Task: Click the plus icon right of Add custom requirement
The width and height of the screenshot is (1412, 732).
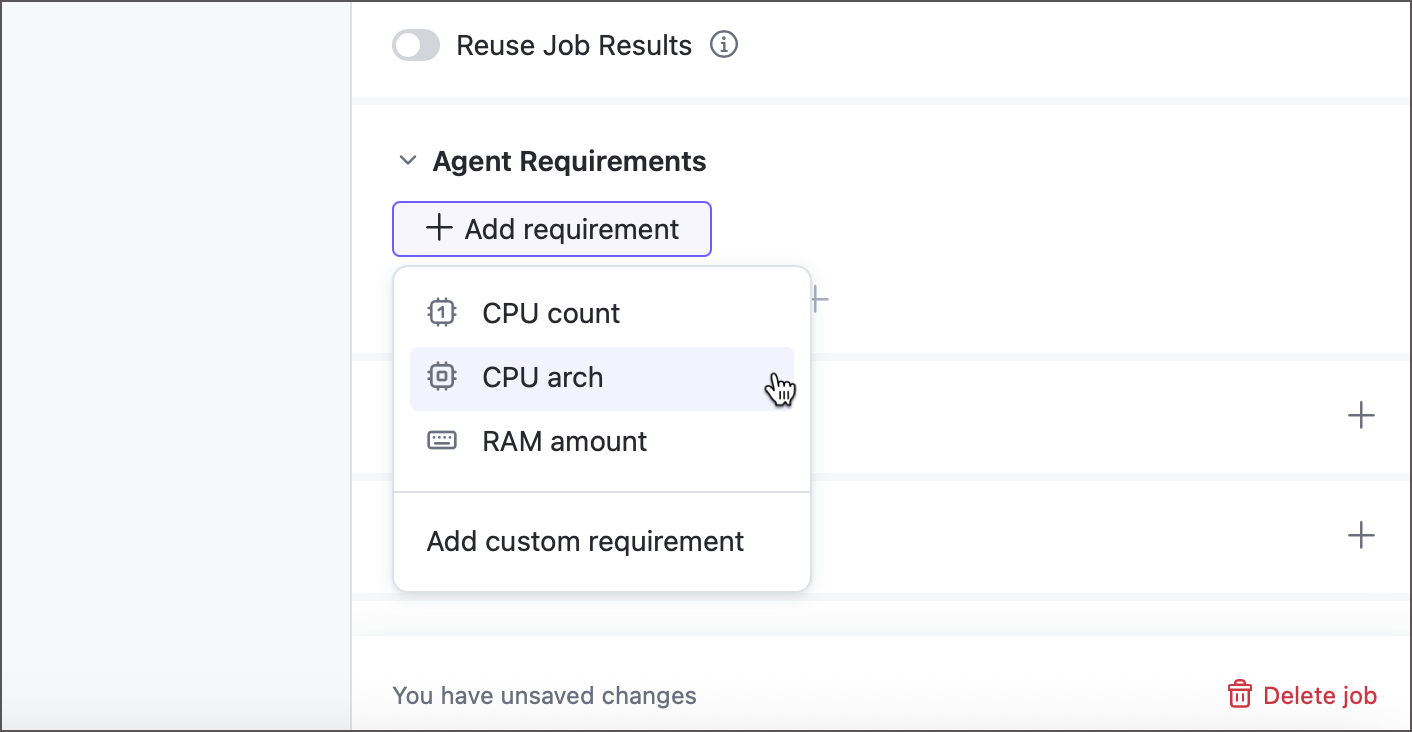Action: pyautogui.click(x=1361, y=535)
